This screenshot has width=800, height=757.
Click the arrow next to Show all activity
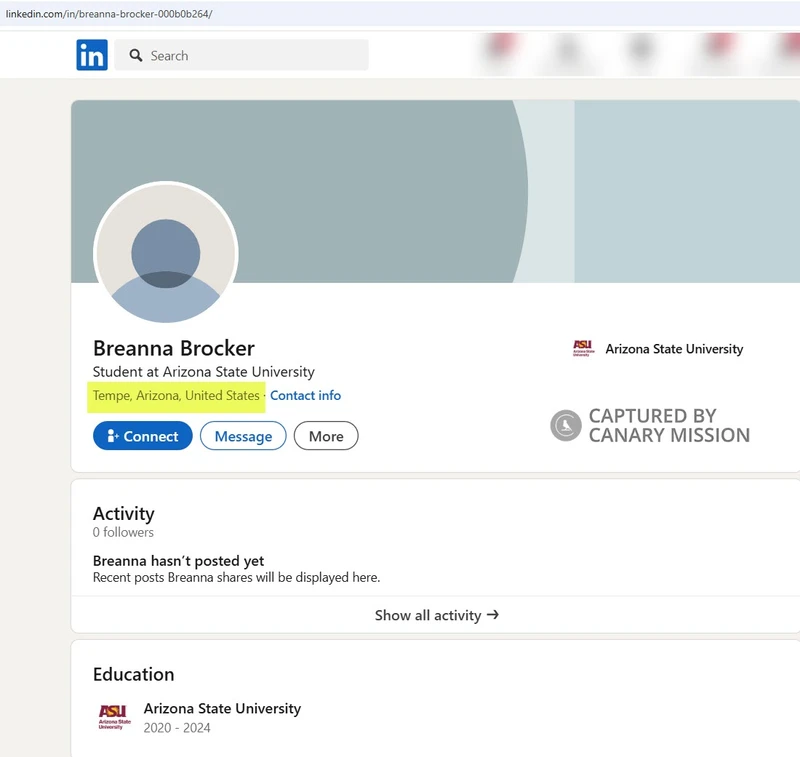493,615
